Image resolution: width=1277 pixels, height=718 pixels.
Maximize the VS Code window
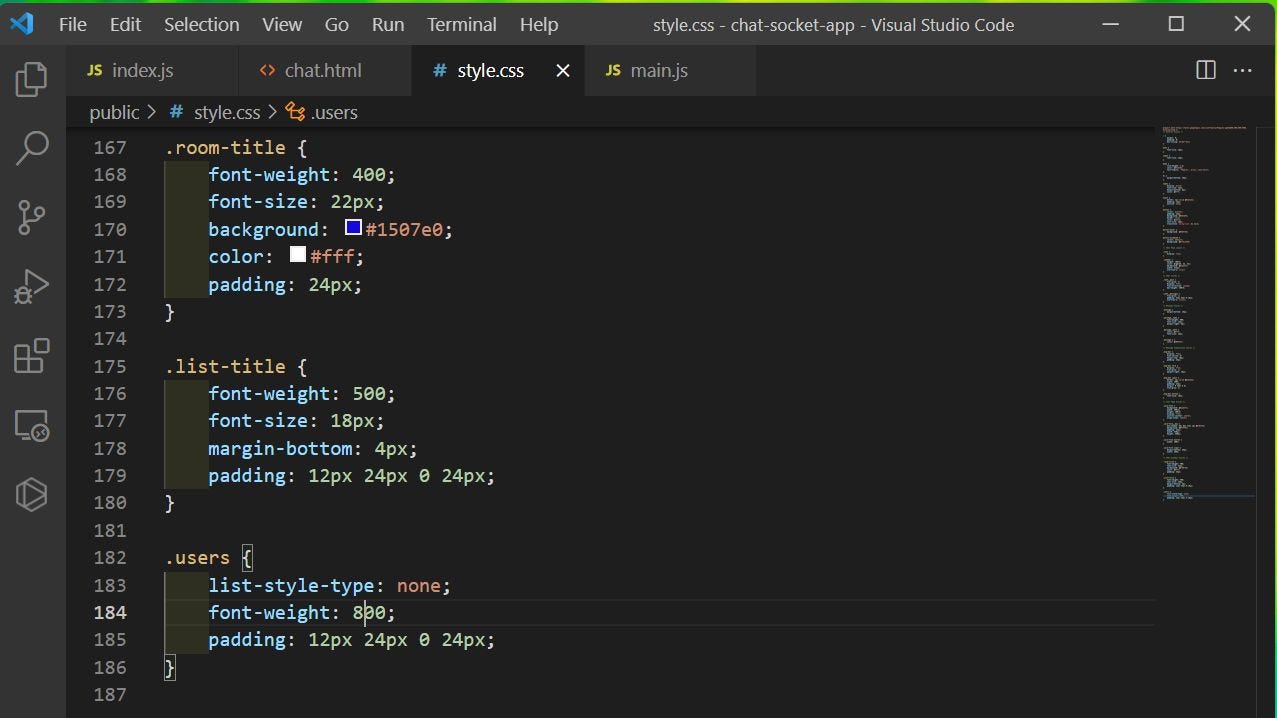(1176, 24)
